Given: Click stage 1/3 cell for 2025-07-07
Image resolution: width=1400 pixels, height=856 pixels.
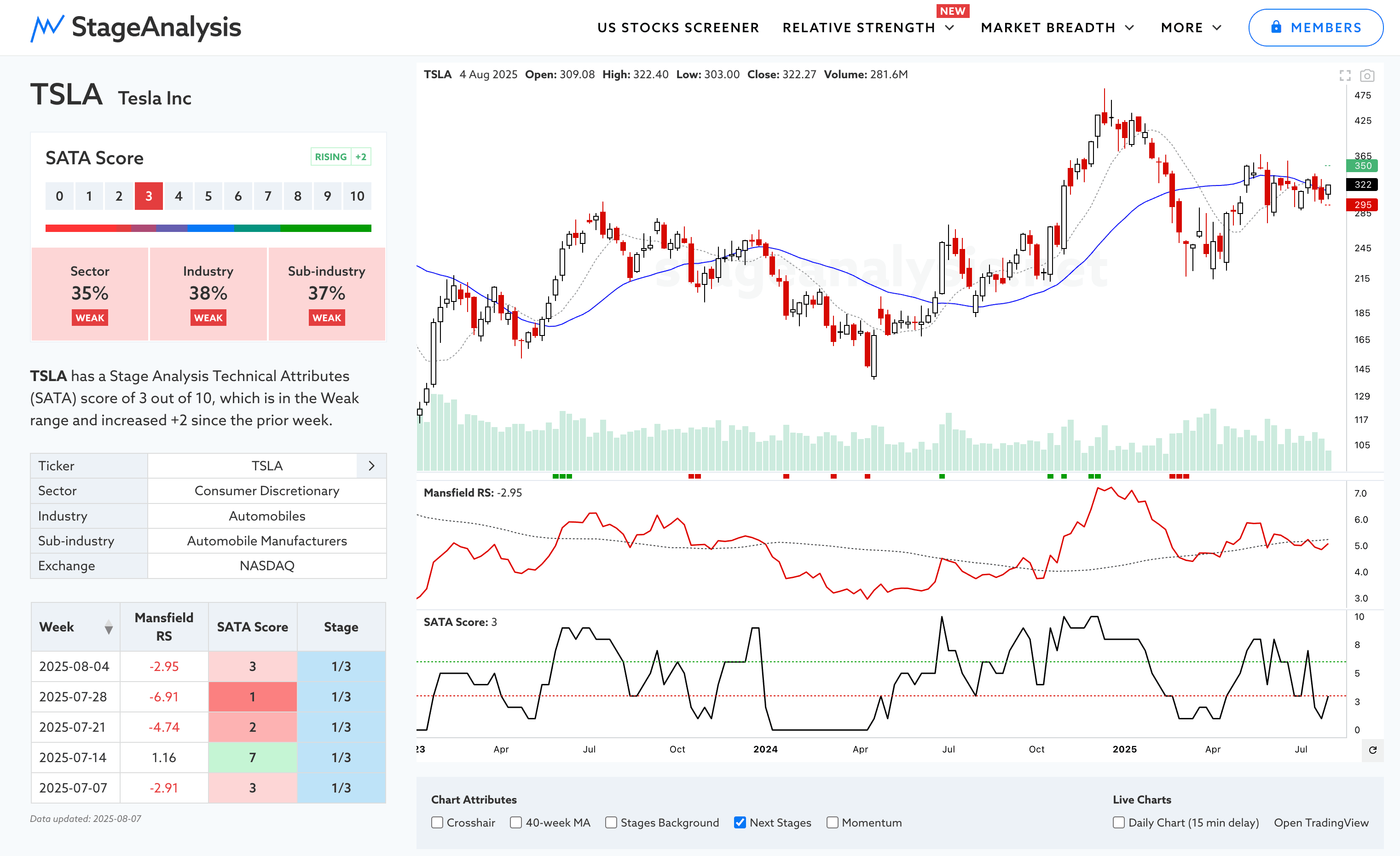Looking at the screenshot, I should [x=341, y=788].
